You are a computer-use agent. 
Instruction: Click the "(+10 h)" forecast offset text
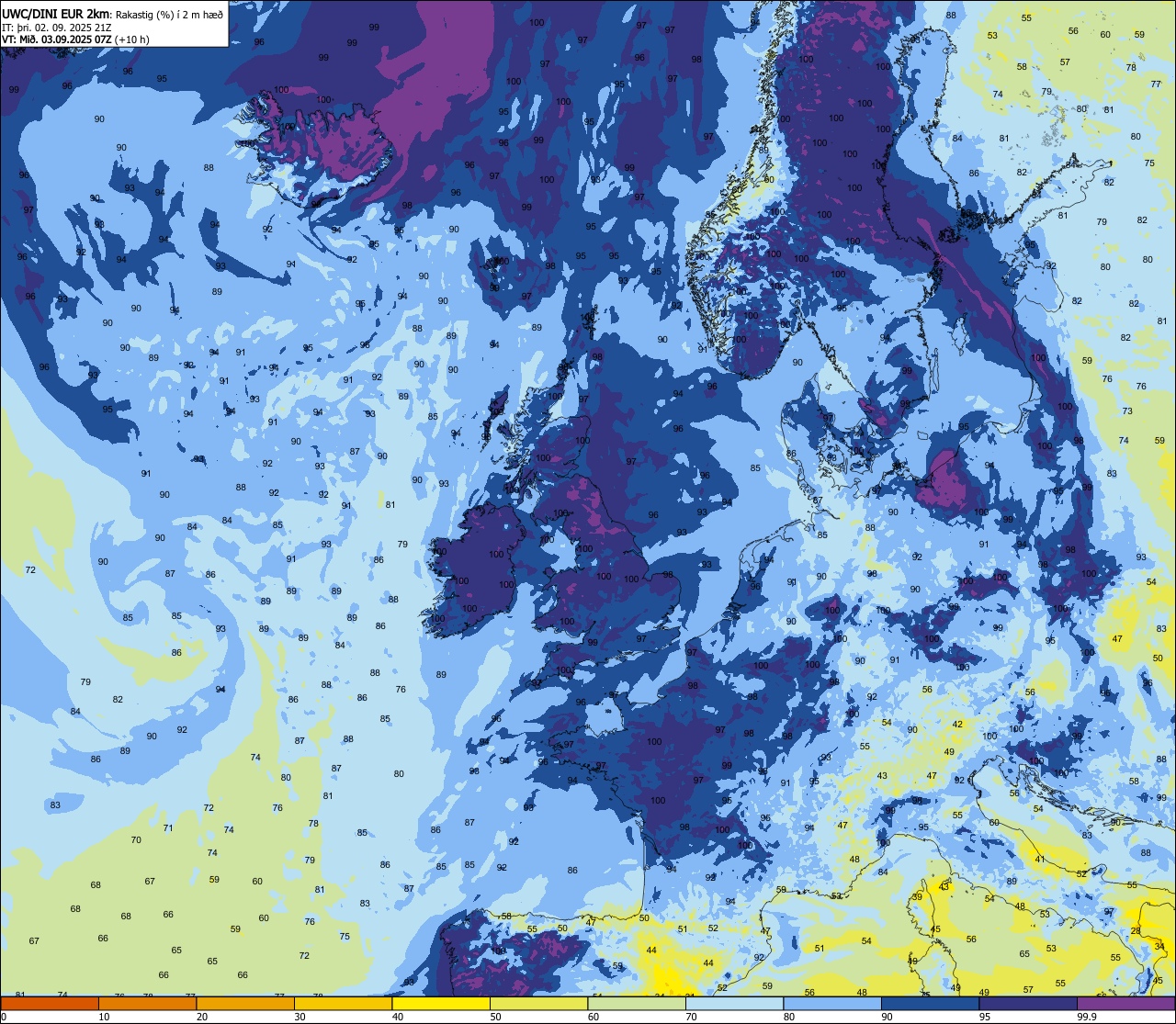click(132, 39)
